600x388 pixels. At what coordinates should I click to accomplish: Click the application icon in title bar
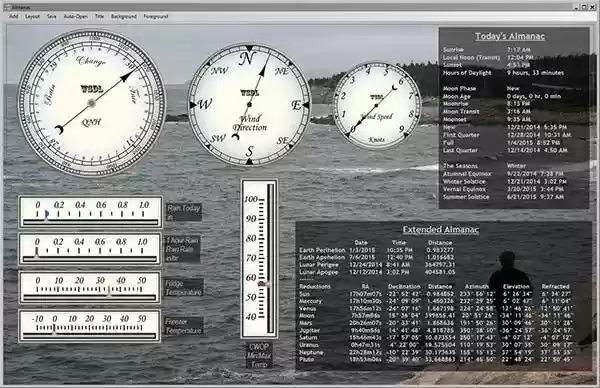coord(6,7)
